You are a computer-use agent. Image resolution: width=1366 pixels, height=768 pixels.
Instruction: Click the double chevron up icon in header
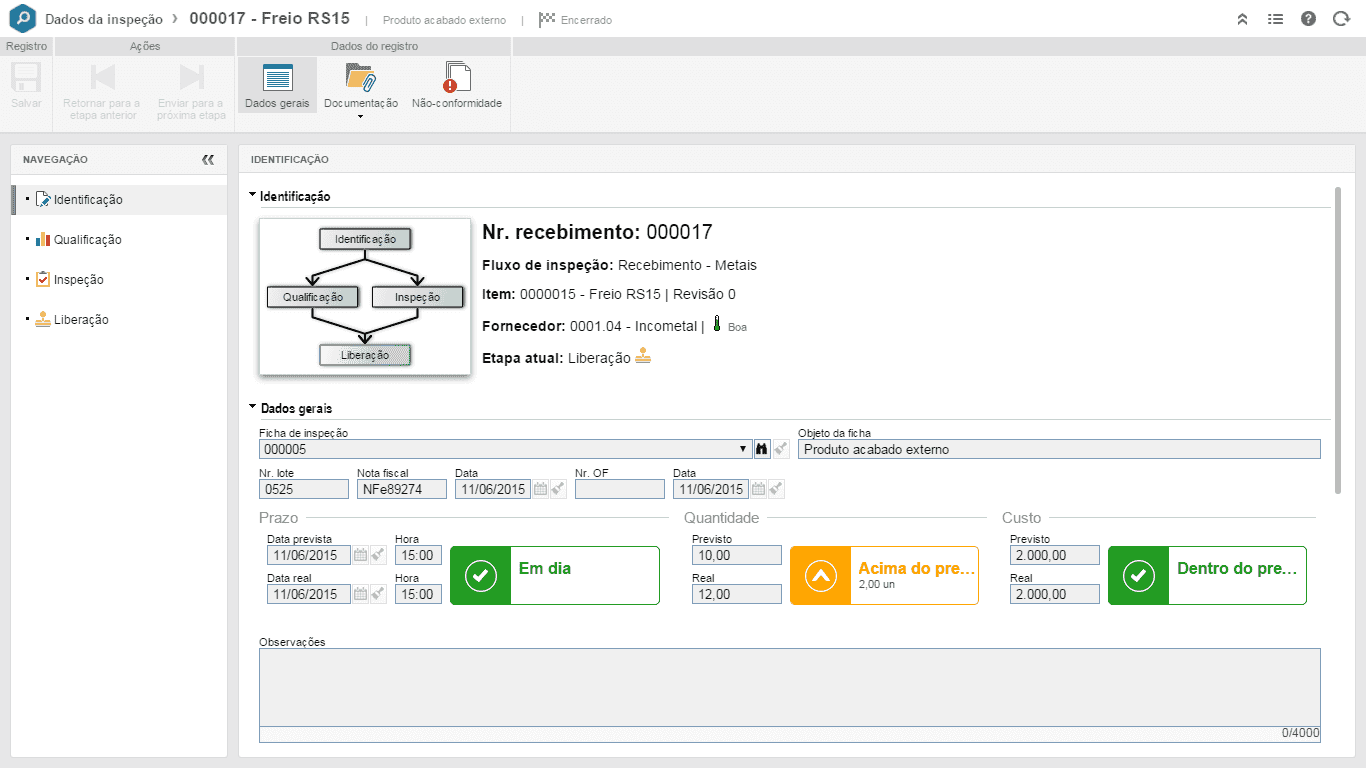coord(1242,19)
